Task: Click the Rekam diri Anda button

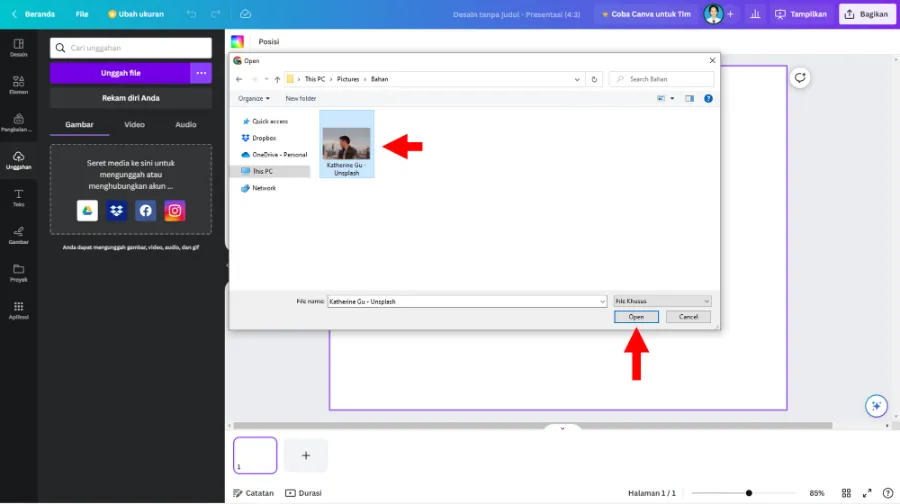Action: coord(131,98)
